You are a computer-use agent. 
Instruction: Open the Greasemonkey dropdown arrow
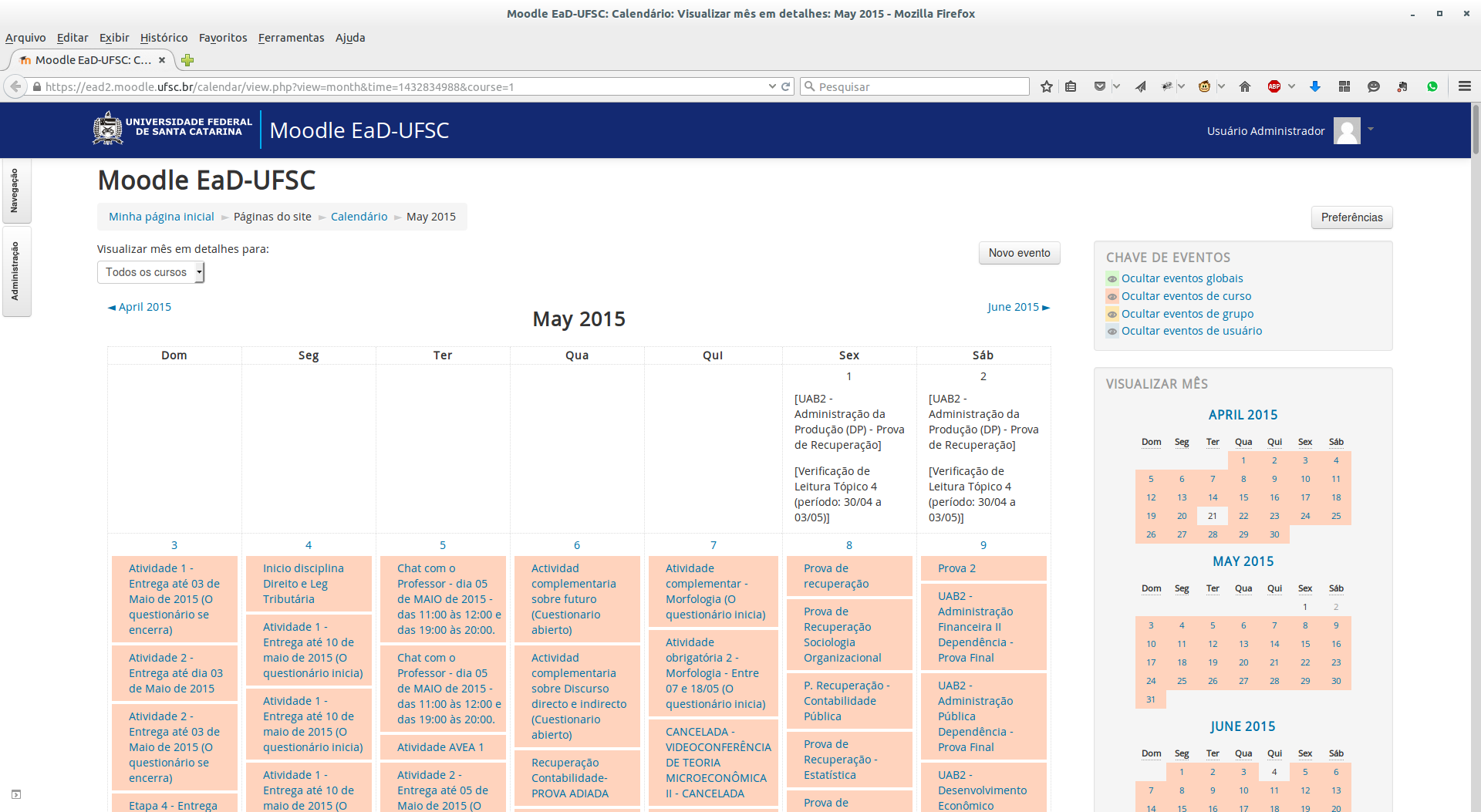point(1221,86)
